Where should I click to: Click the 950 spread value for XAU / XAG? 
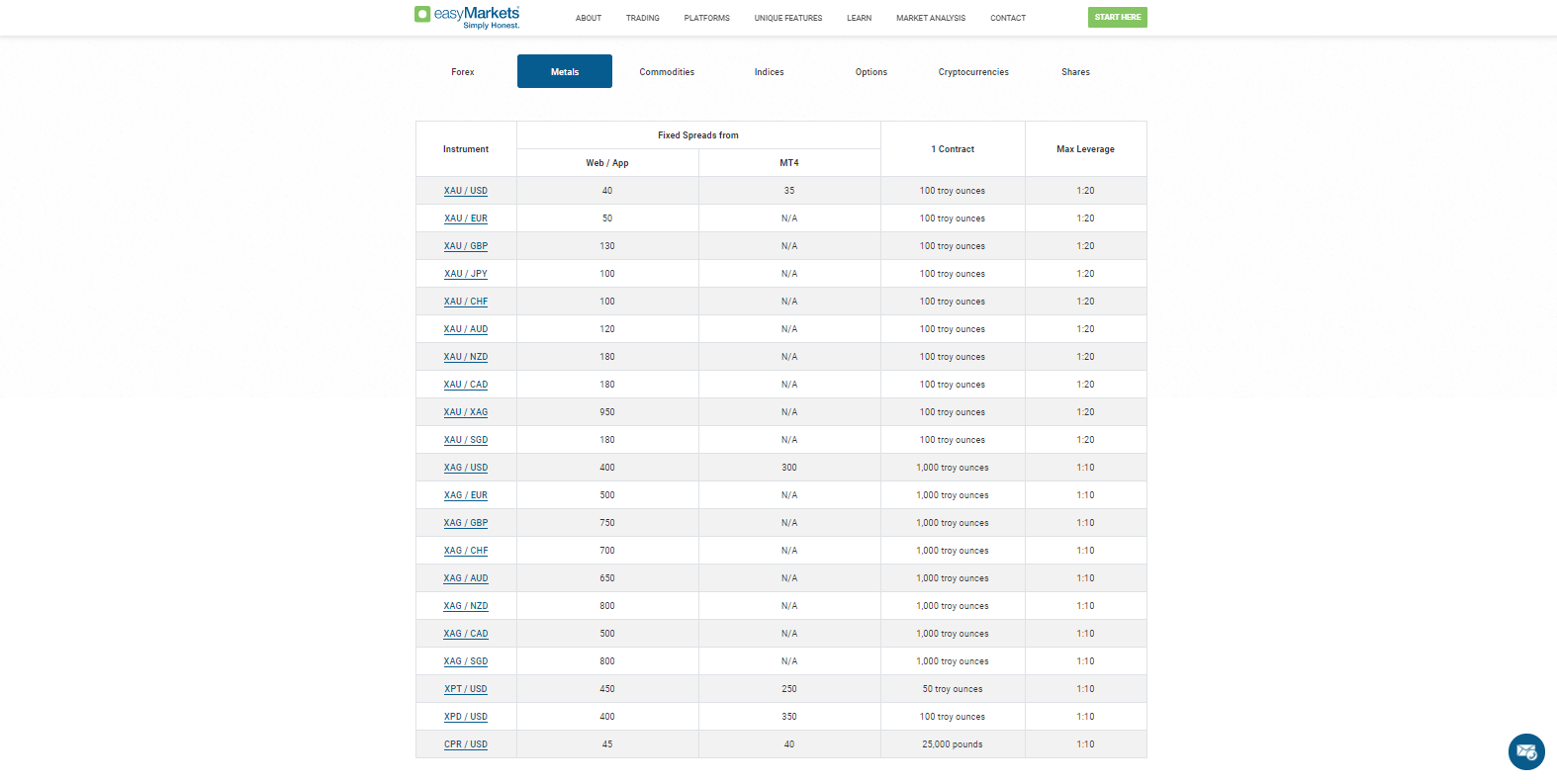[607, 412]
